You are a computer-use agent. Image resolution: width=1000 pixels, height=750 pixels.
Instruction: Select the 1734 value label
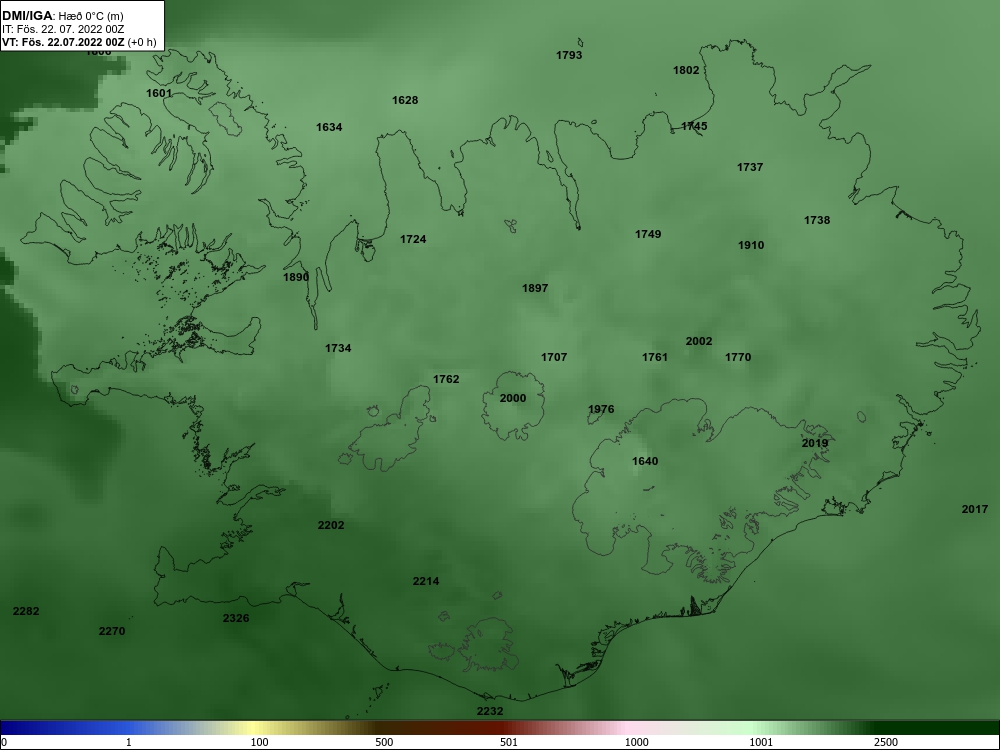[x=338, y=348]
